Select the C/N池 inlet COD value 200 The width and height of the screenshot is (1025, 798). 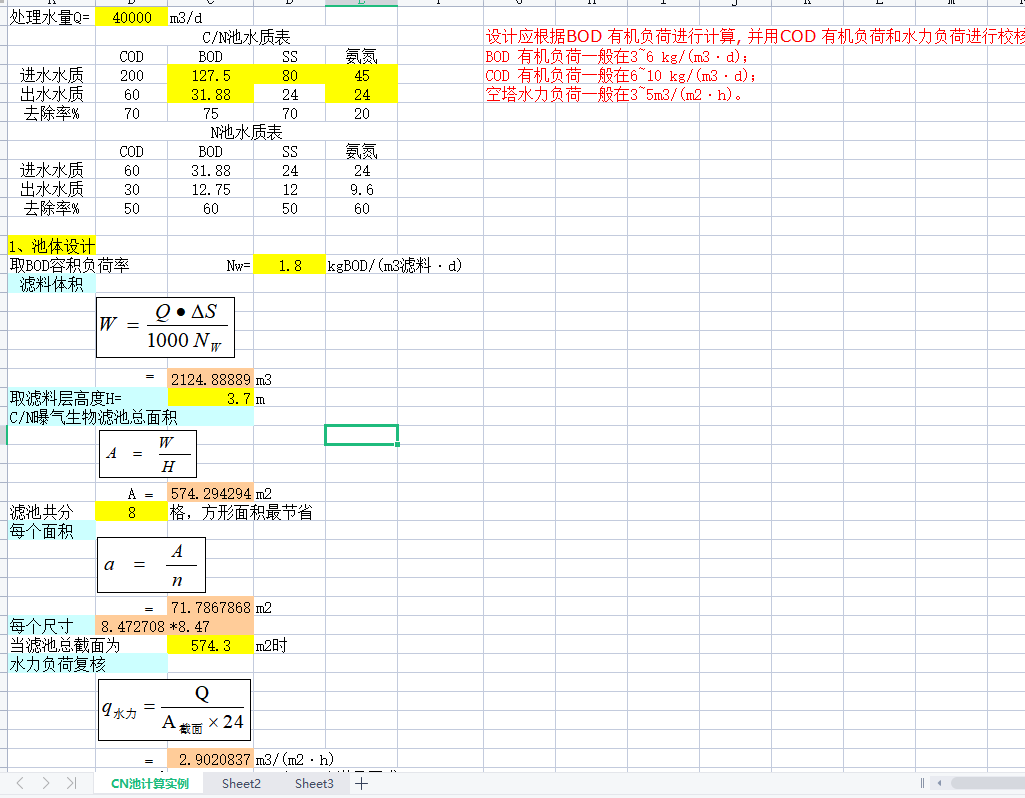click(131, 75)
